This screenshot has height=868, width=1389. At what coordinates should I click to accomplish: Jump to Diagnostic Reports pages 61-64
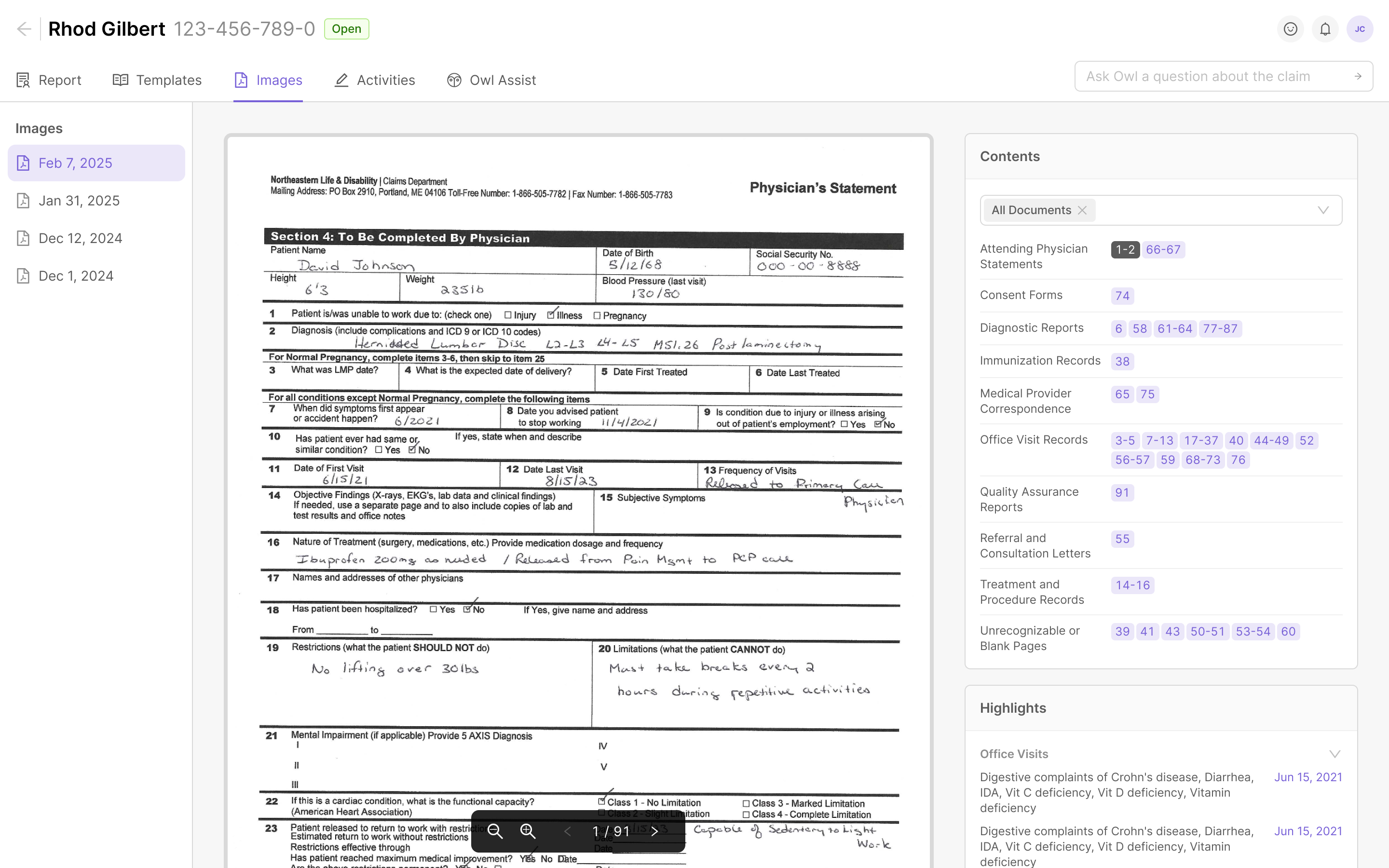click(1174, 329)
